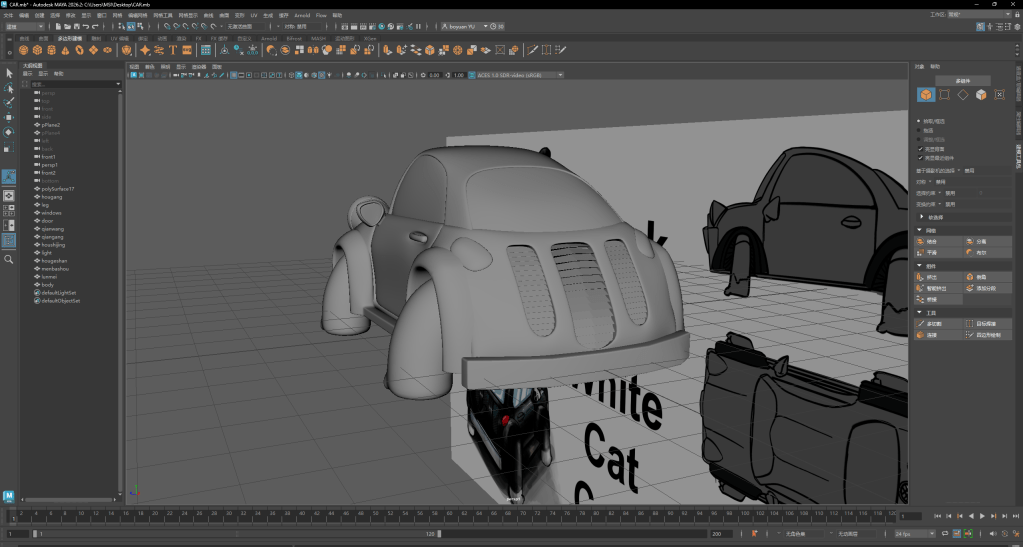The height and width of the screenshot is (547, 1023).
Task: Switch to the MASH shelf tab
Action: 318,38
